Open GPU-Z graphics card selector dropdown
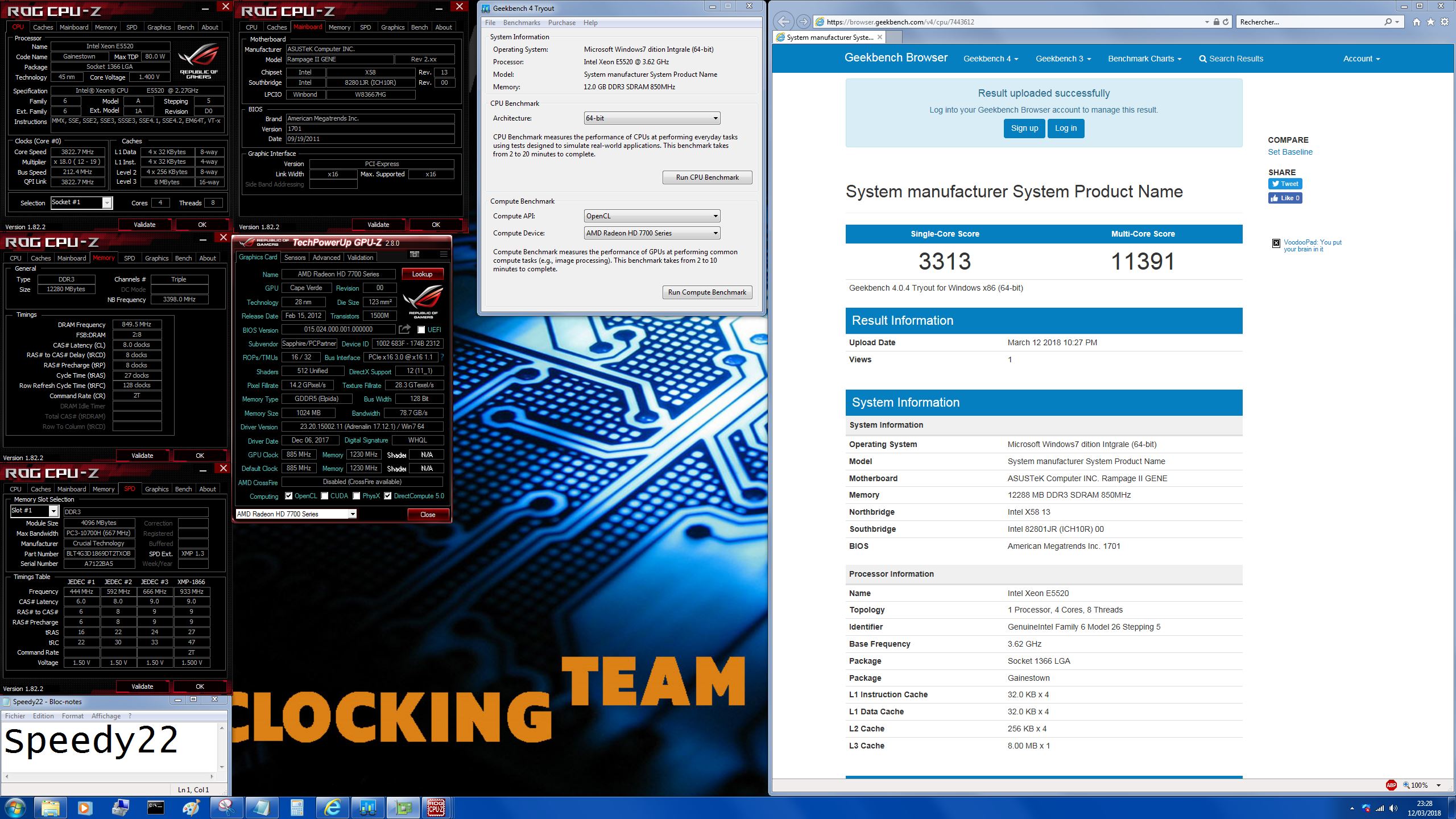 coord(296,514)
